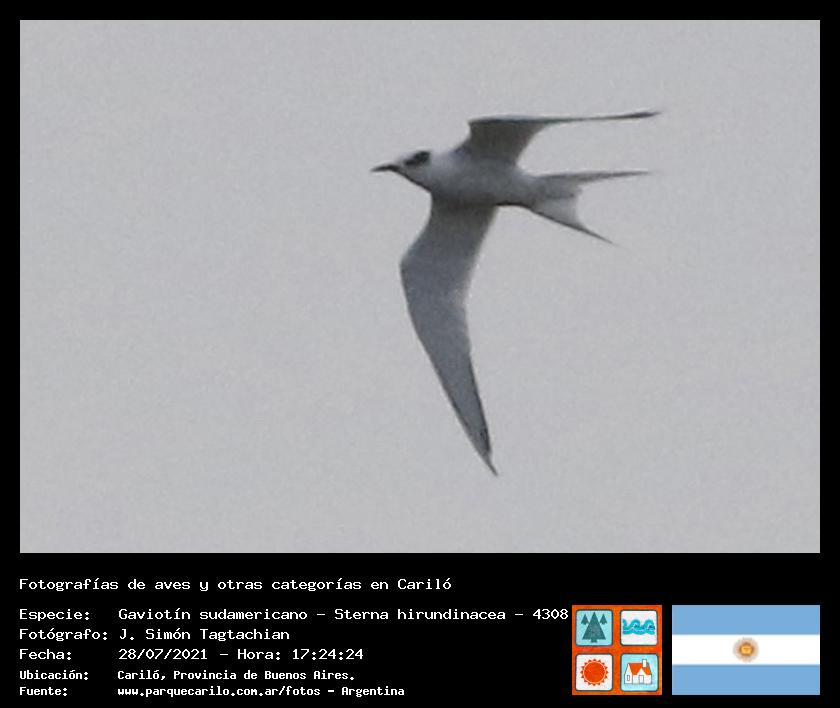Click the bird's dark eye patch
Viewport: 840px width, 708px height.
pyautogui.click(x=416, y=159)
